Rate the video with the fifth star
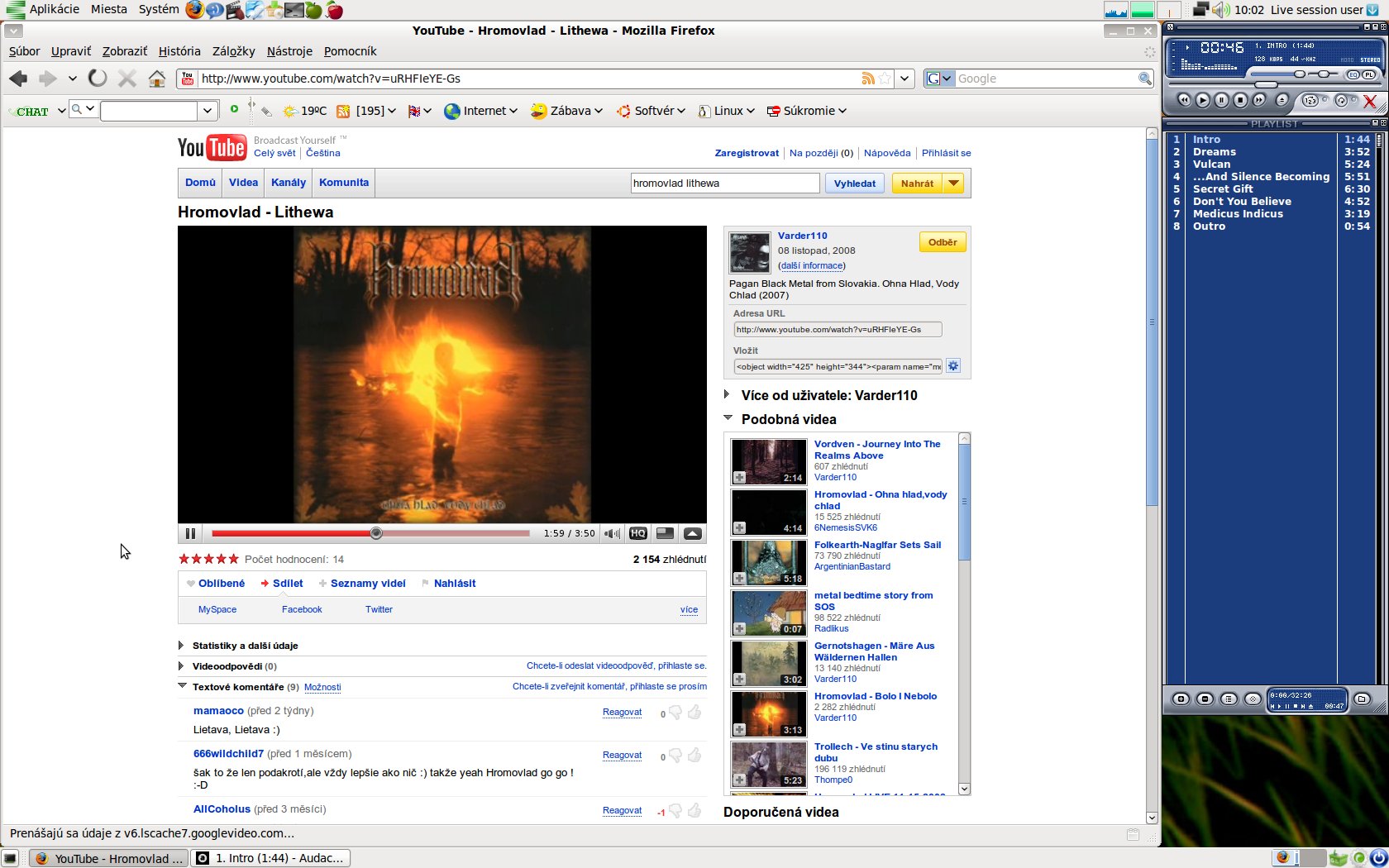The width and height of the screenshot is (1389, 868). 234,559
